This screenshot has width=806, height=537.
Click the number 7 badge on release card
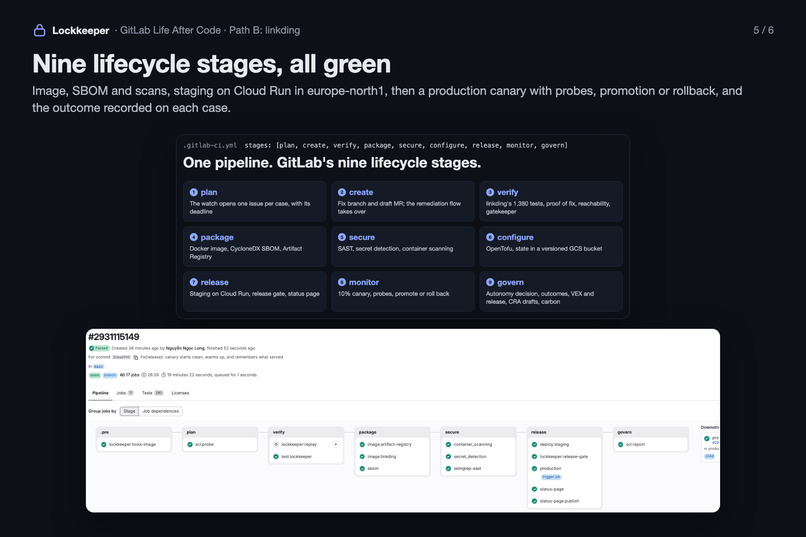point(193,282)
